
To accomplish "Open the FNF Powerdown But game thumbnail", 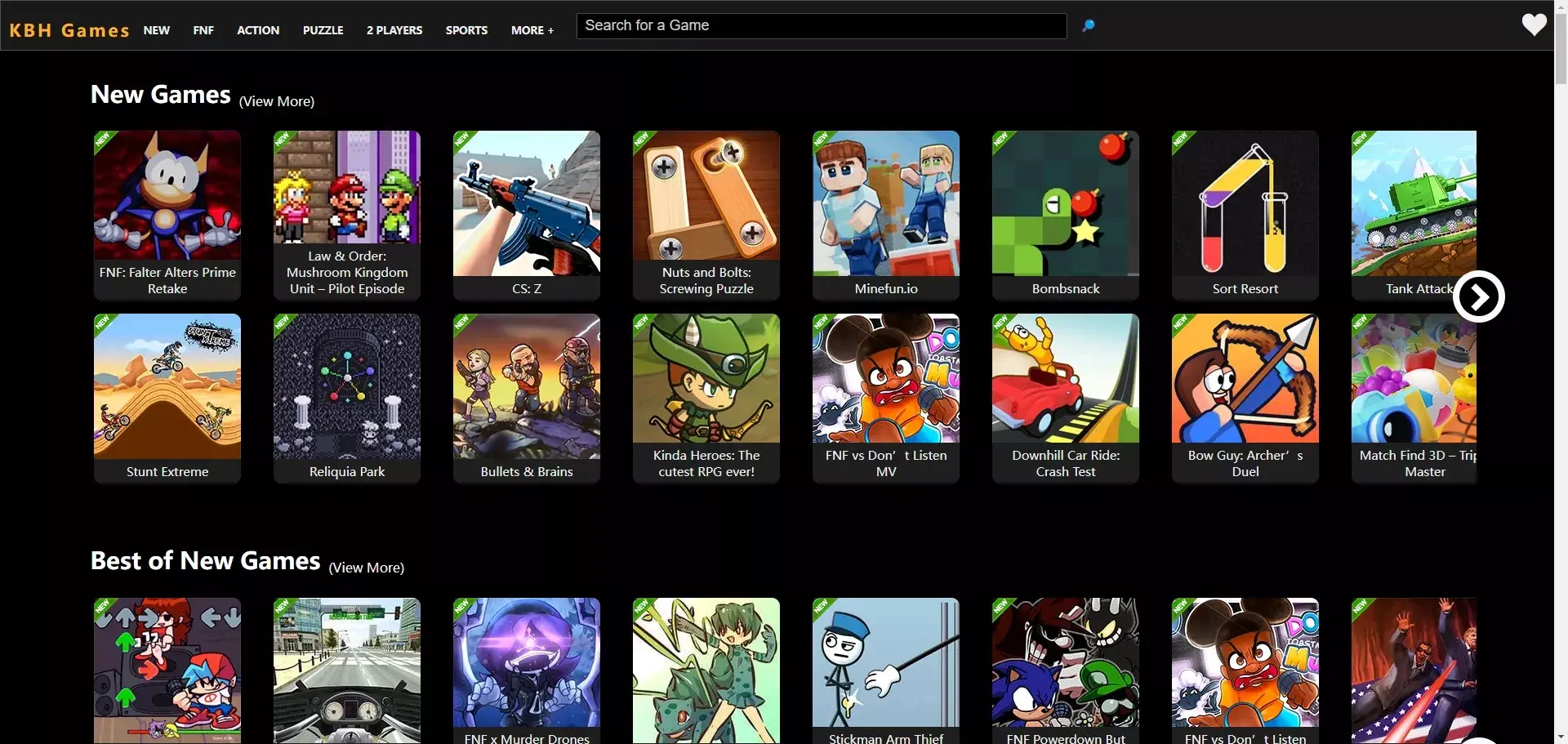I will (x=1066, y=671).
